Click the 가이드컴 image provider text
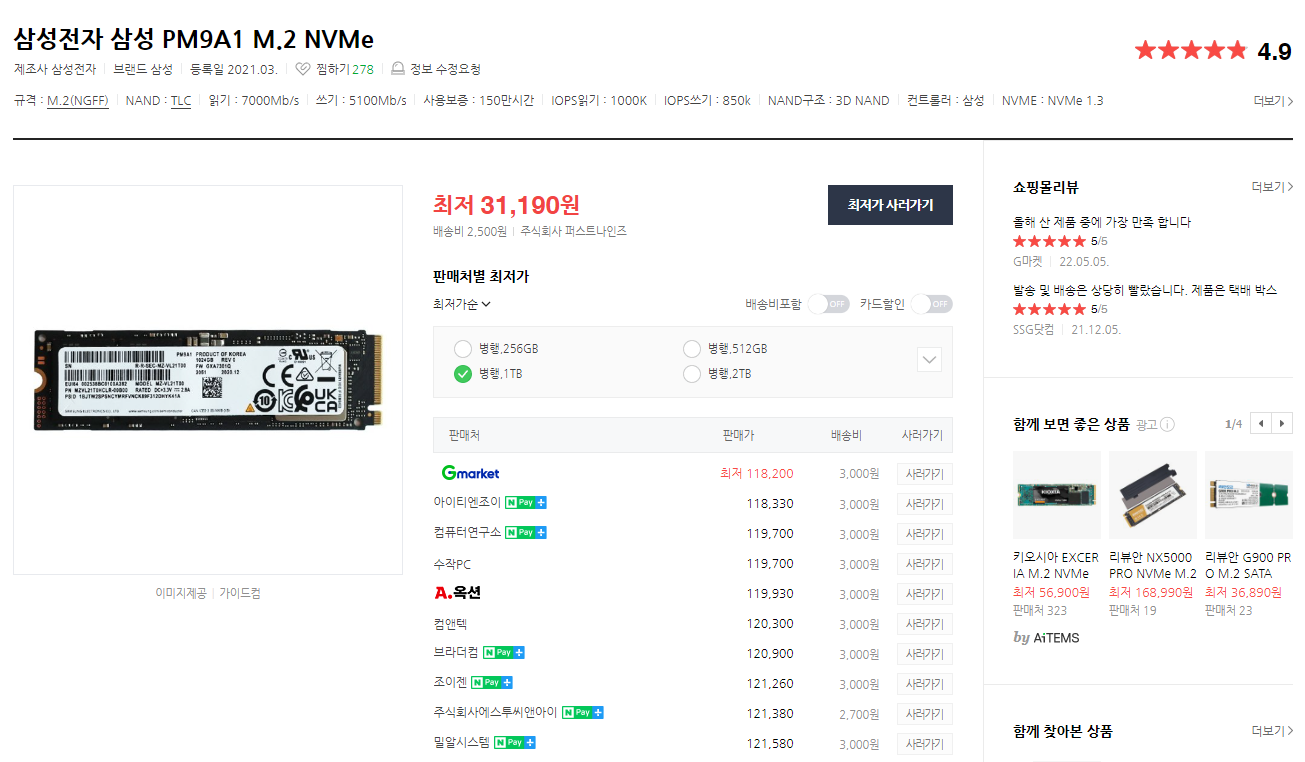Viewport: 1305px width, 762px height. point(240,593)
